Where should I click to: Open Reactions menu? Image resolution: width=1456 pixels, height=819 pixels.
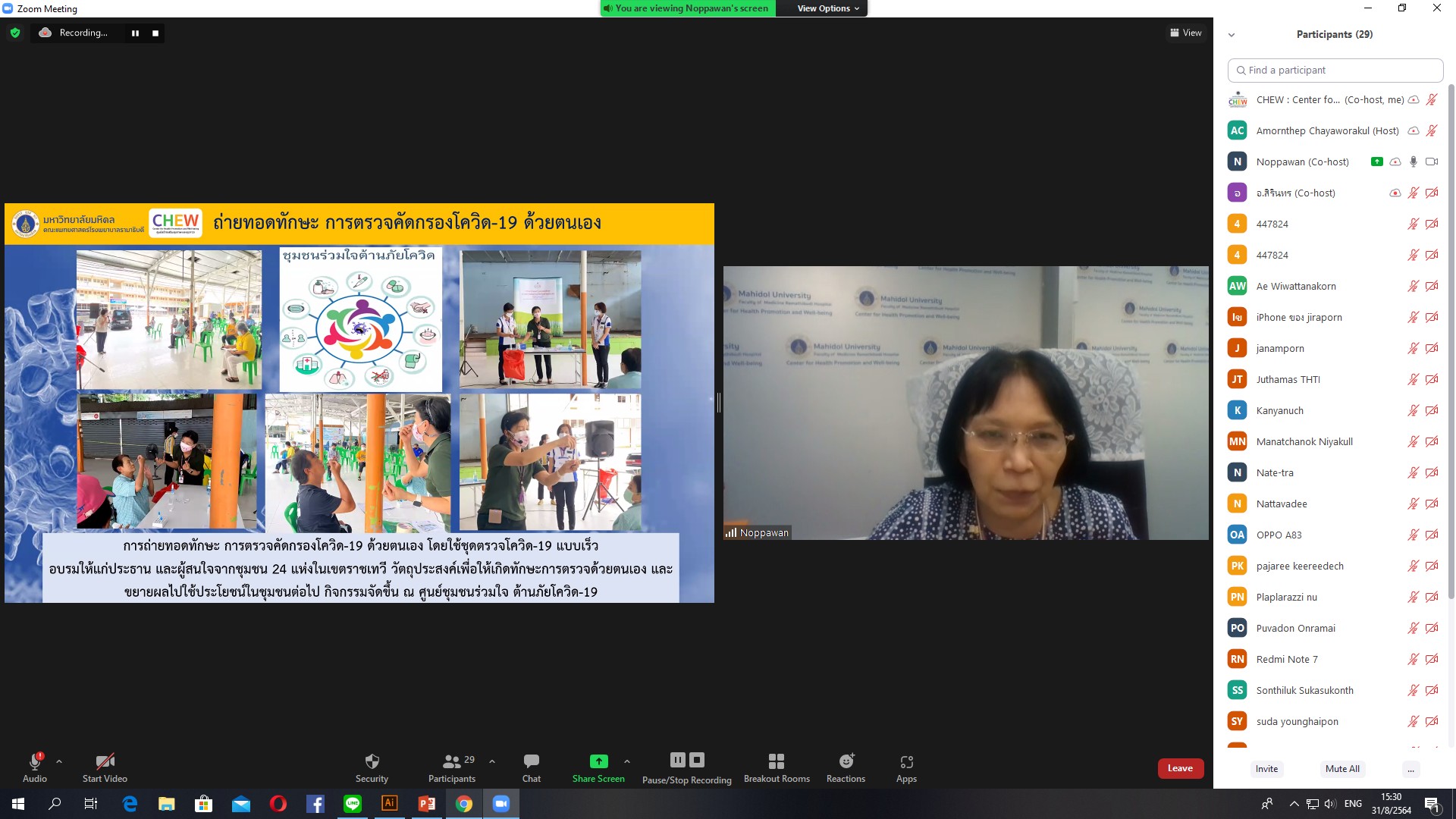[x=846, y=767]
